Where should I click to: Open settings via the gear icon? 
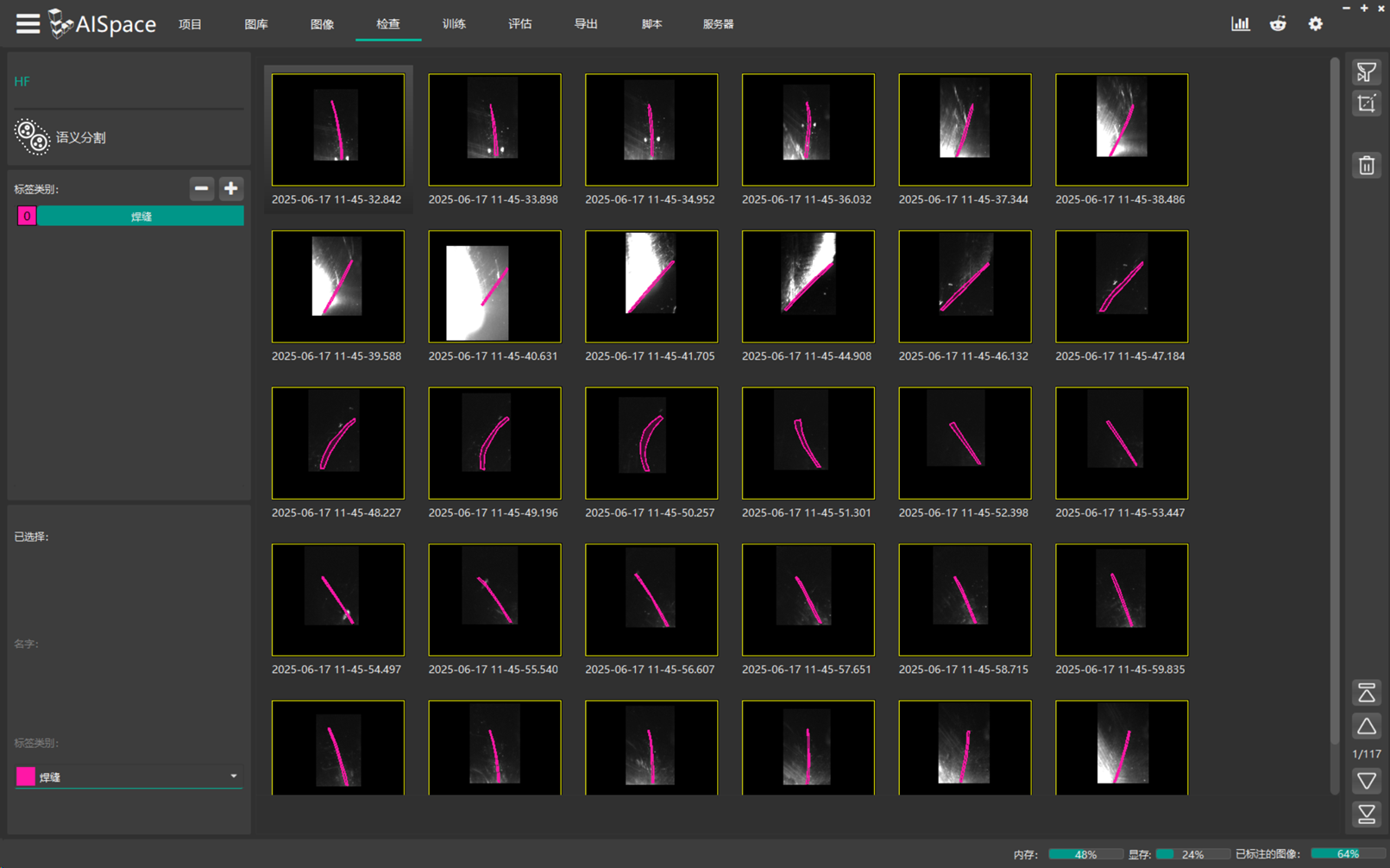[1315, 24]
